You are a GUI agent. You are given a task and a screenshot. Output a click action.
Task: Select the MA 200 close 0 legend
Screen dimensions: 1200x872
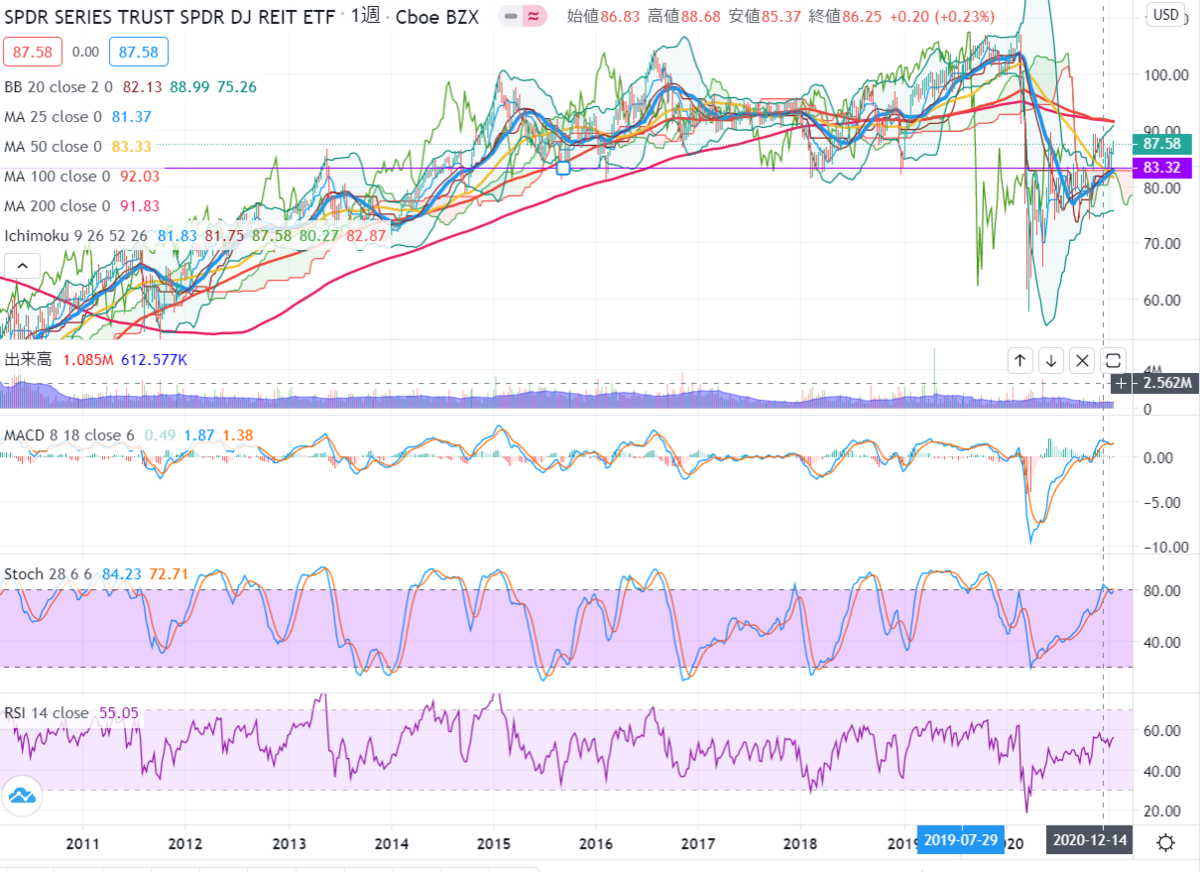(x=57, y=206)
